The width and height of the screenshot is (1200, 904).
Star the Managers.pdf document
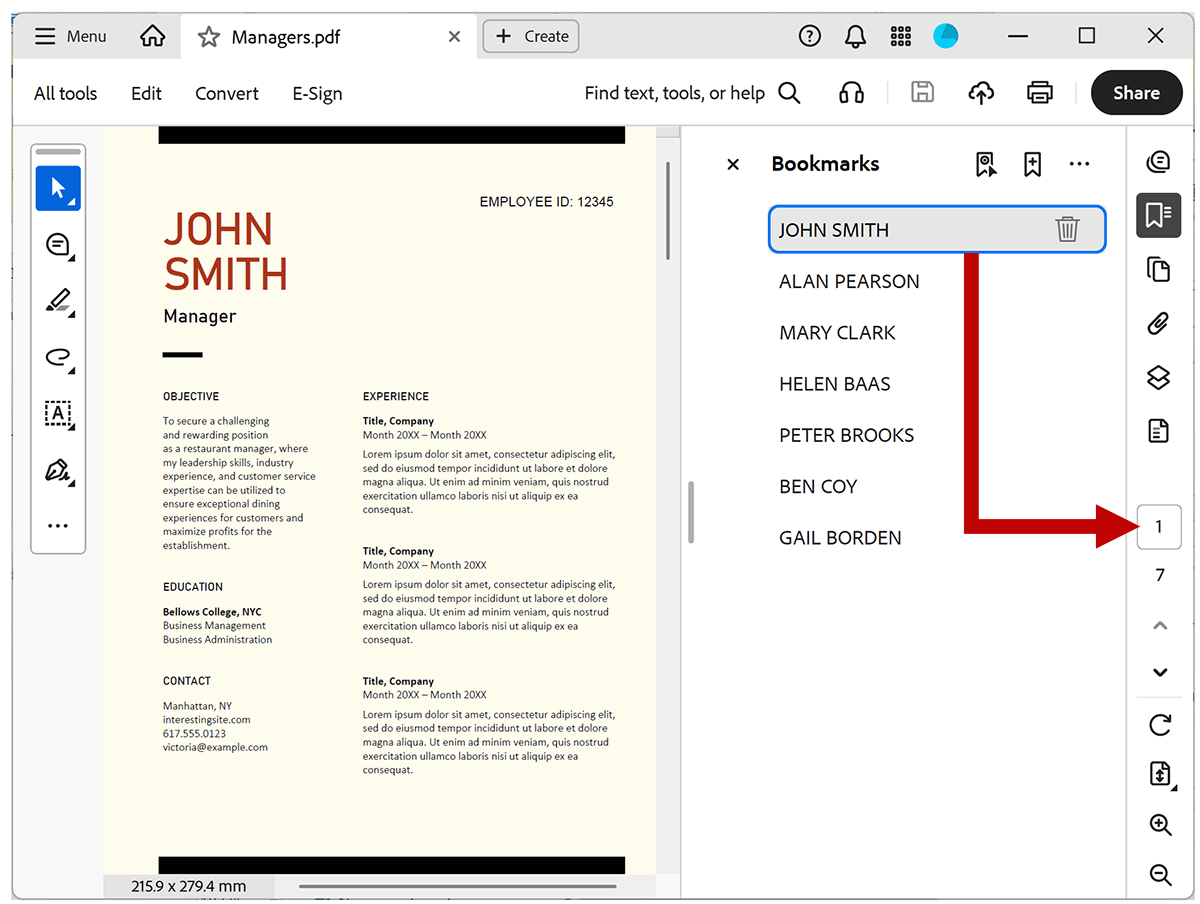208,37
